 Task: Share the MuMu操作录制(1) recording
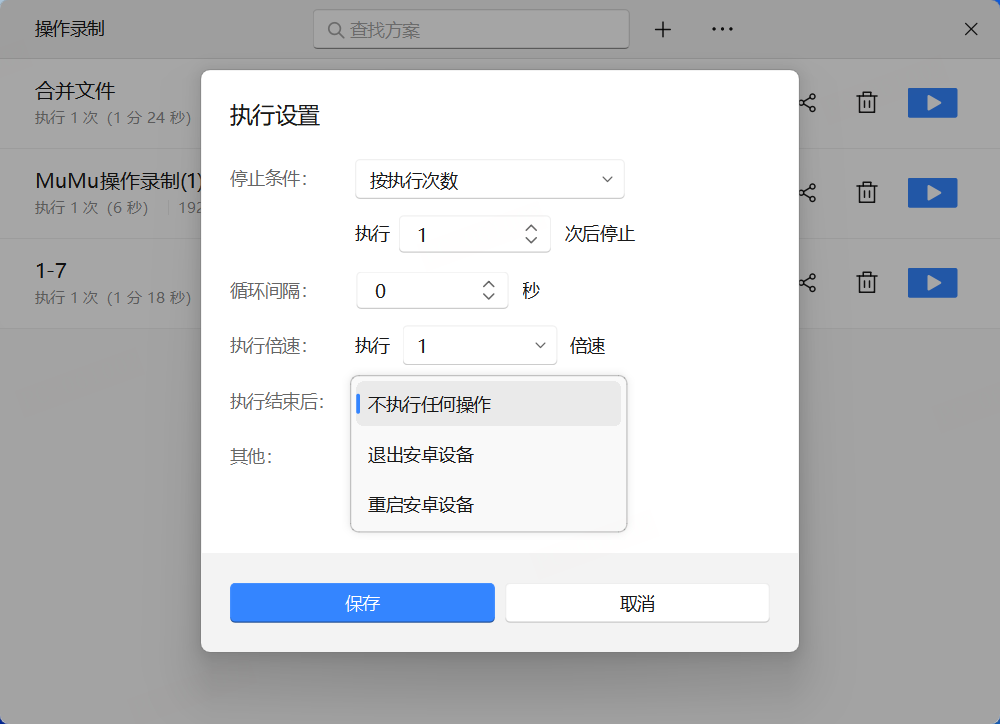point(808,193)
